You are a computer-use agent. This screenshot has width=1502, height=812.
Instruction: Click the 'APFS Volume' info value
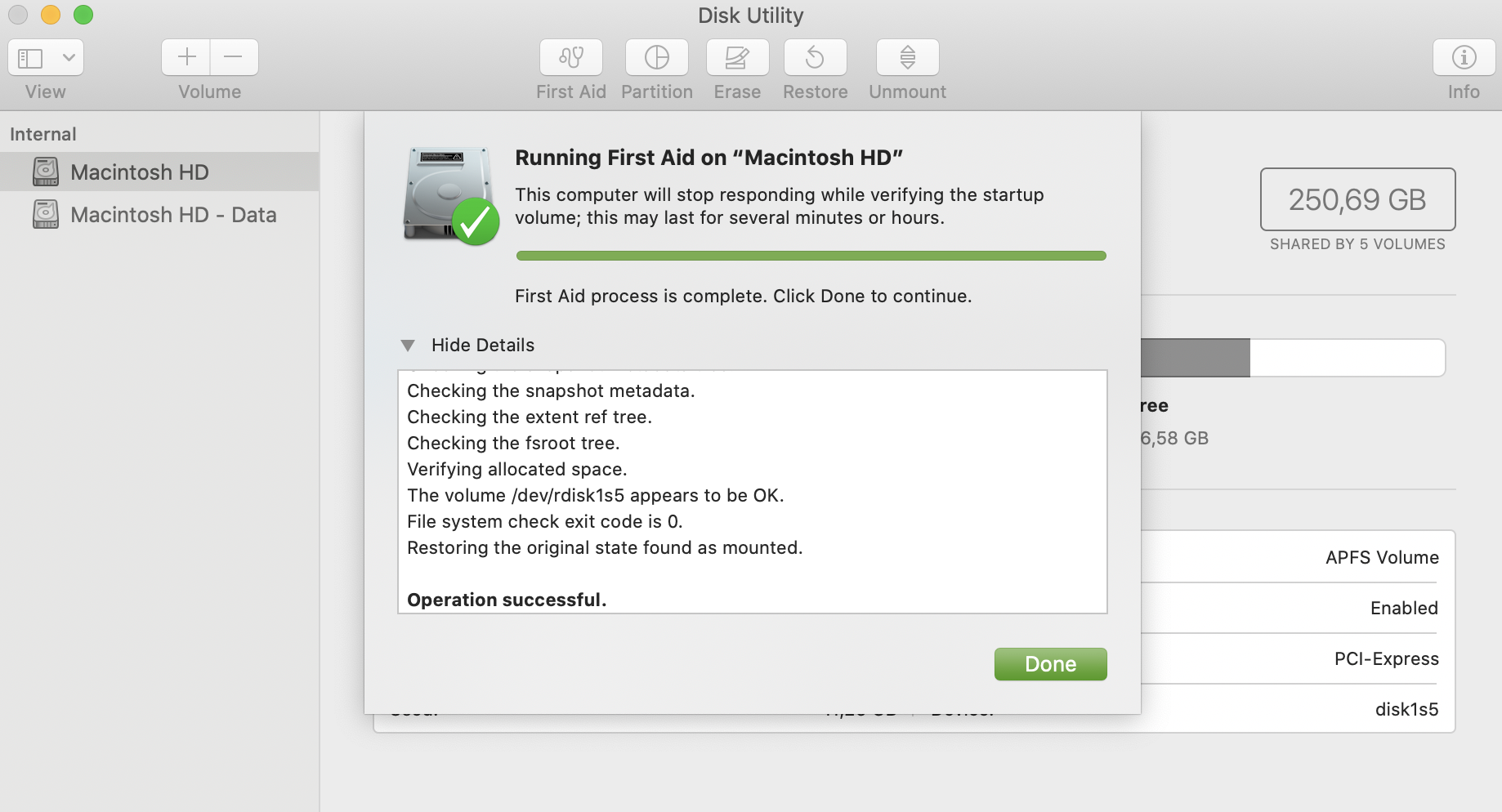tap(1382, 557)
